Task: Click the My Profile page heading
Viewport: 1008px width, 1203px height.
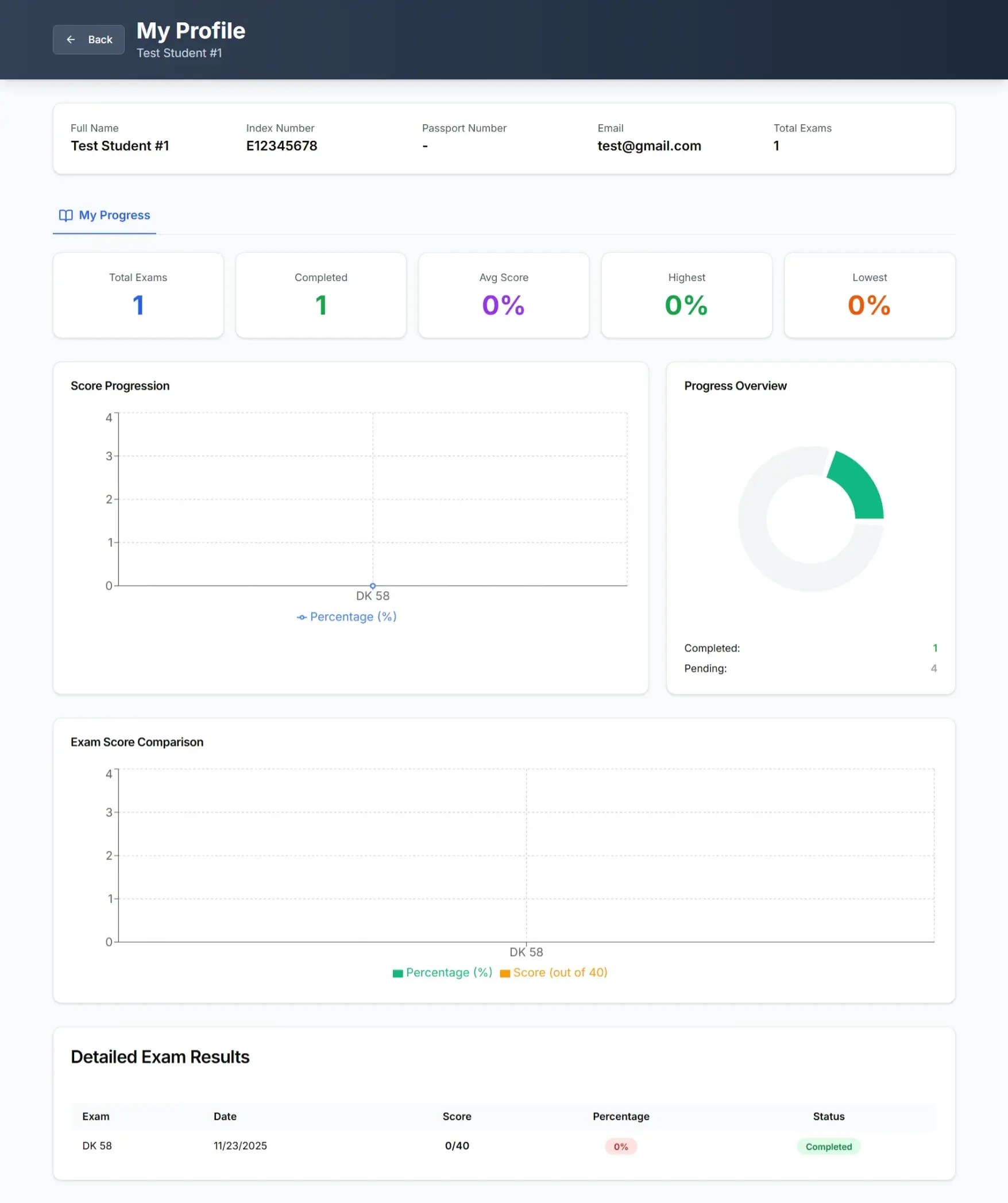Action: (x=191, y=31)
